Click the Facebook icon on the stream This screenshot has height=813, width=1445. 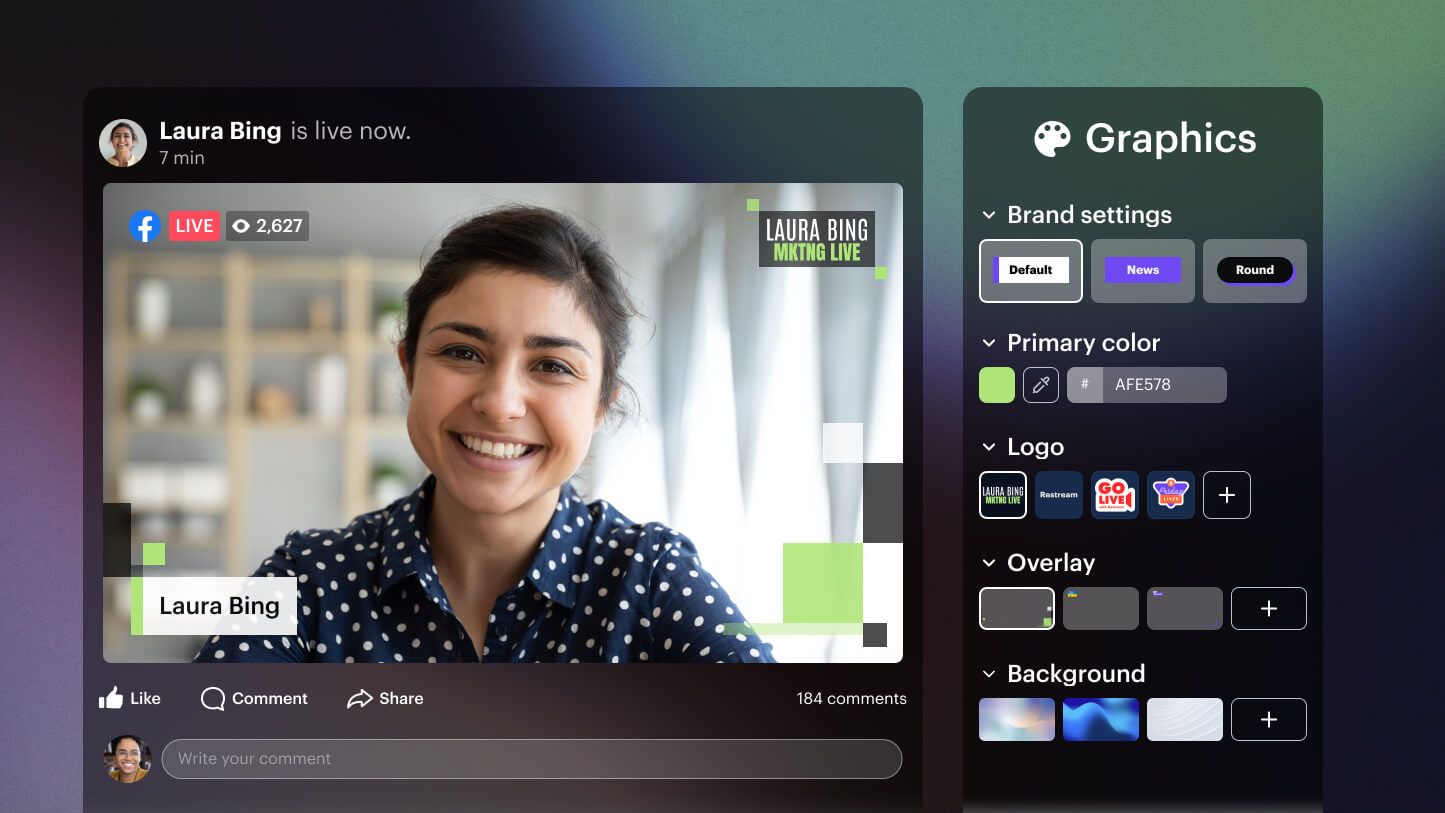(x=145, y=226)
